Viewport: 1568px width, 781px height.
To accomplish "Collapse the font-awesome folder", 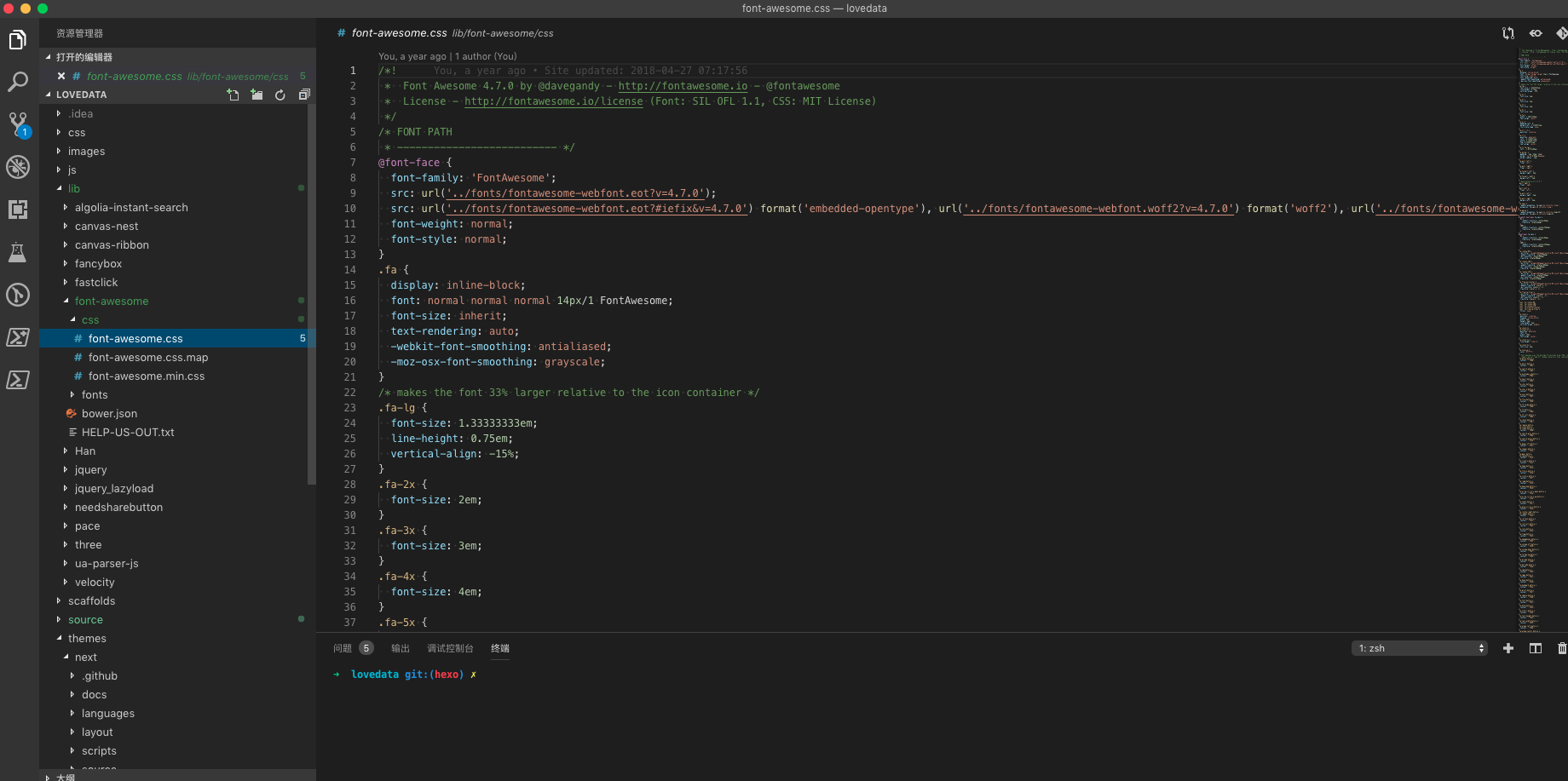I will 177,301.
